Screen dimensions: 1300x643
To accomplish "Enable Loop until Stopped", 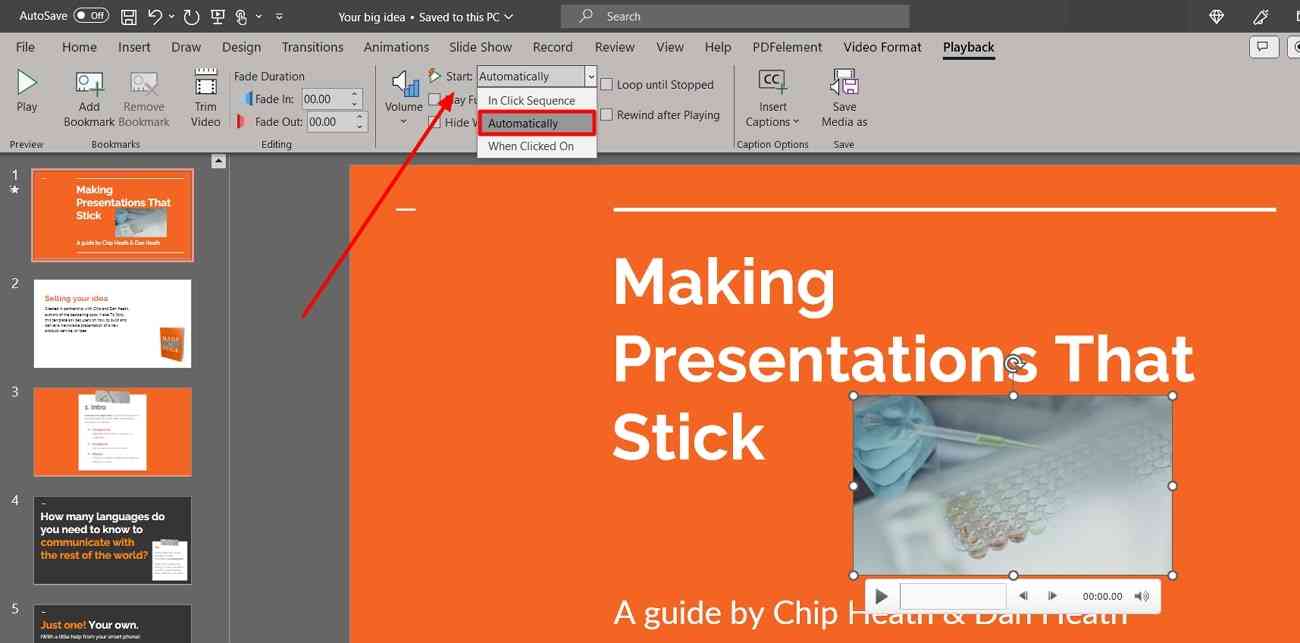I will pyautogui.click(x=608, y=84).
